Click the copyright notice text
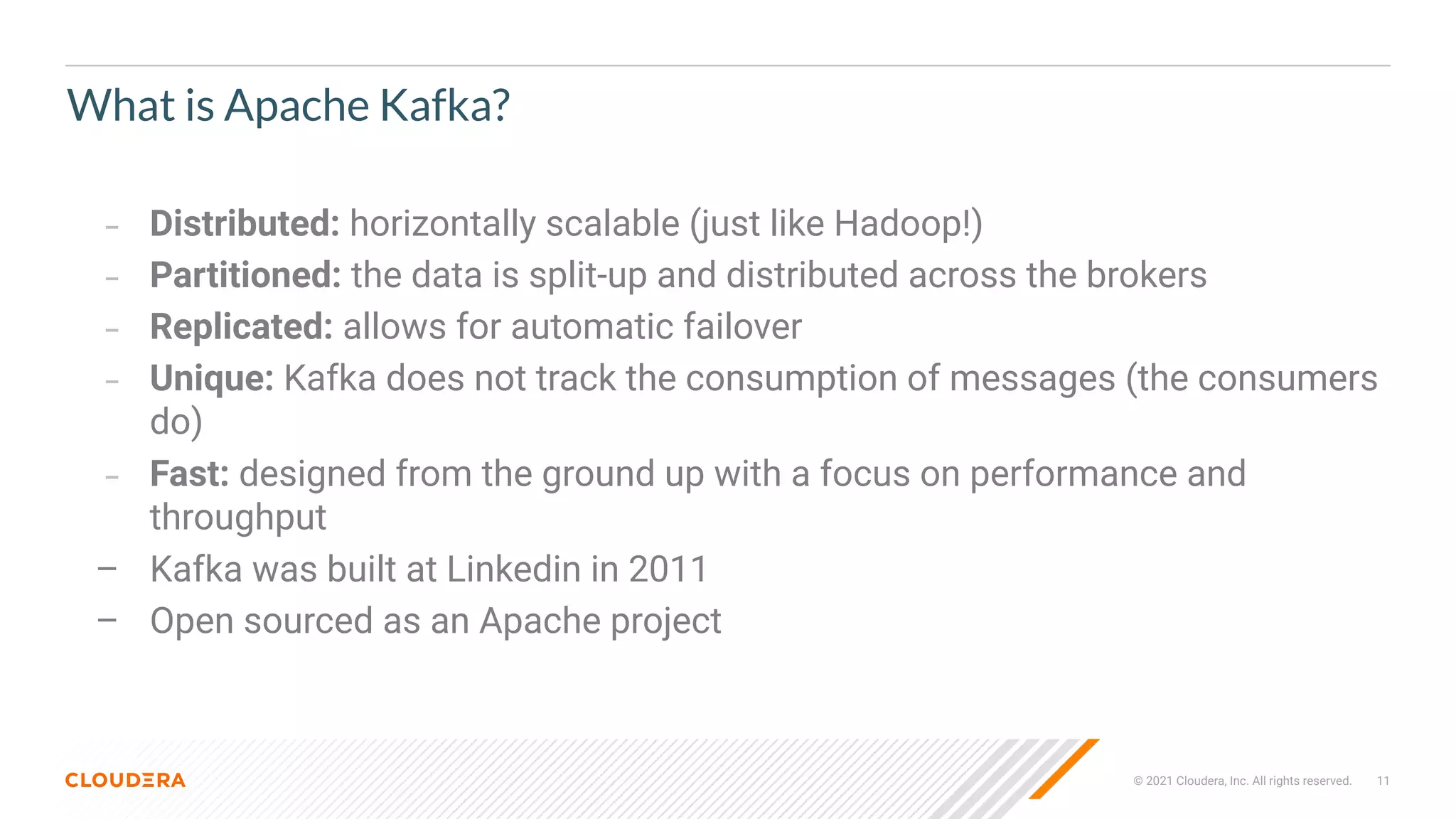This screenshot has height=819, width=1456. [1242, 781]
